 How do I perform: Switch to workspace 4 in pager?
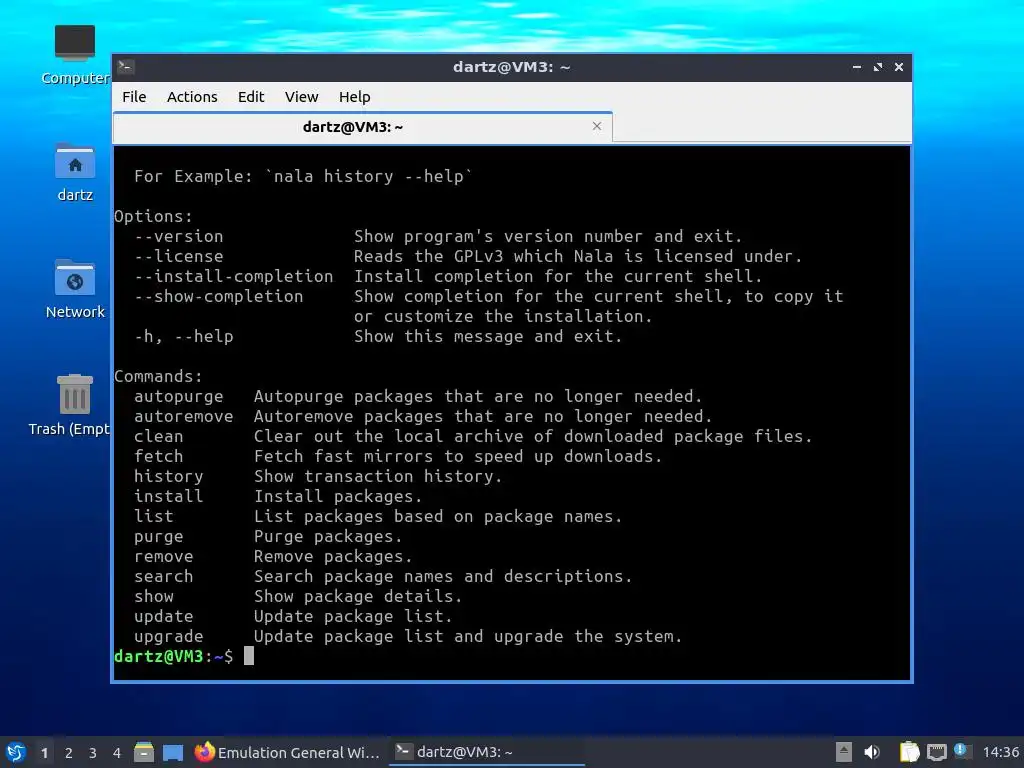point(117,753)
